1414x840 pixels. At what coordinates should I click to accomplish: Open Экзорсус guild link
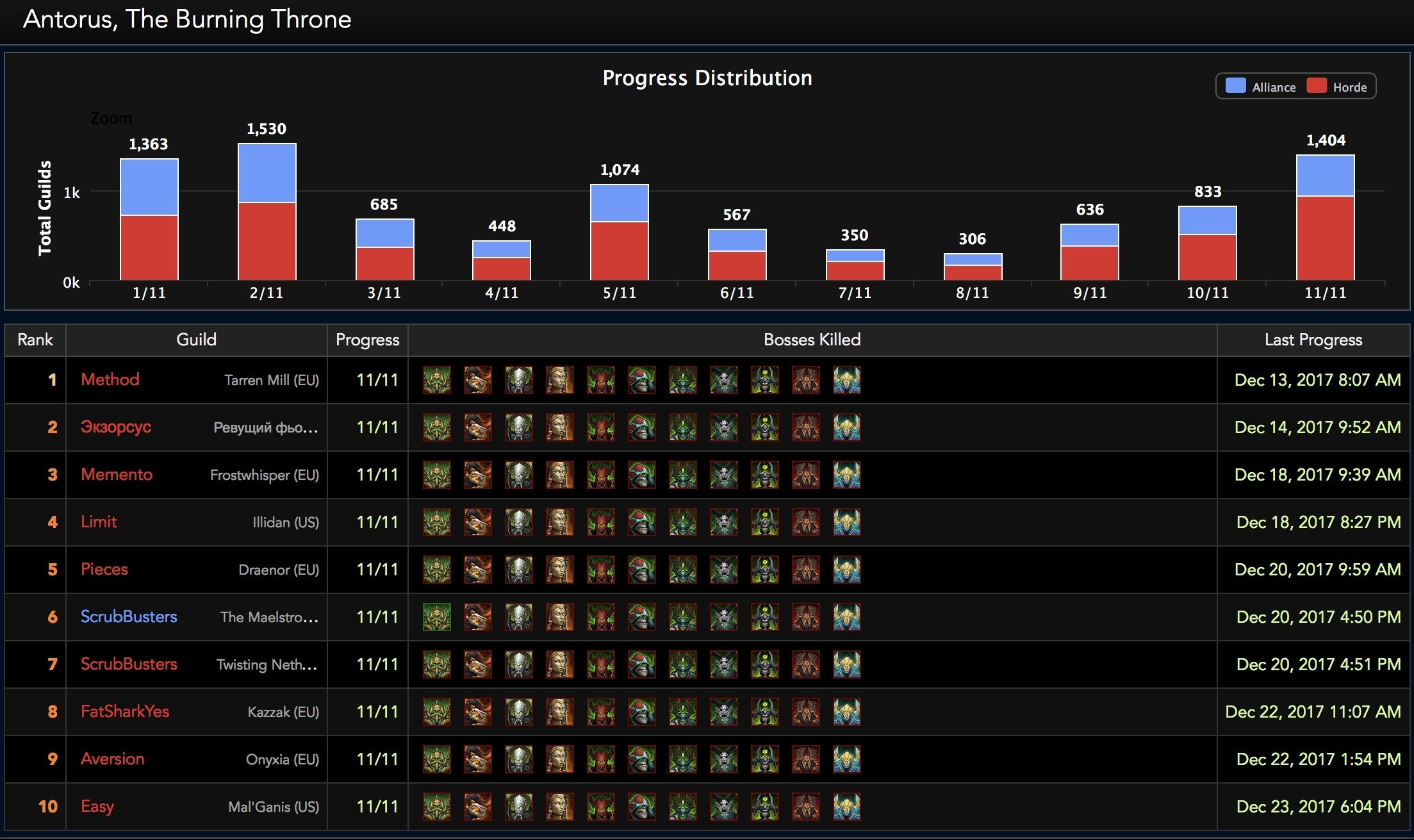pos(116,427)
